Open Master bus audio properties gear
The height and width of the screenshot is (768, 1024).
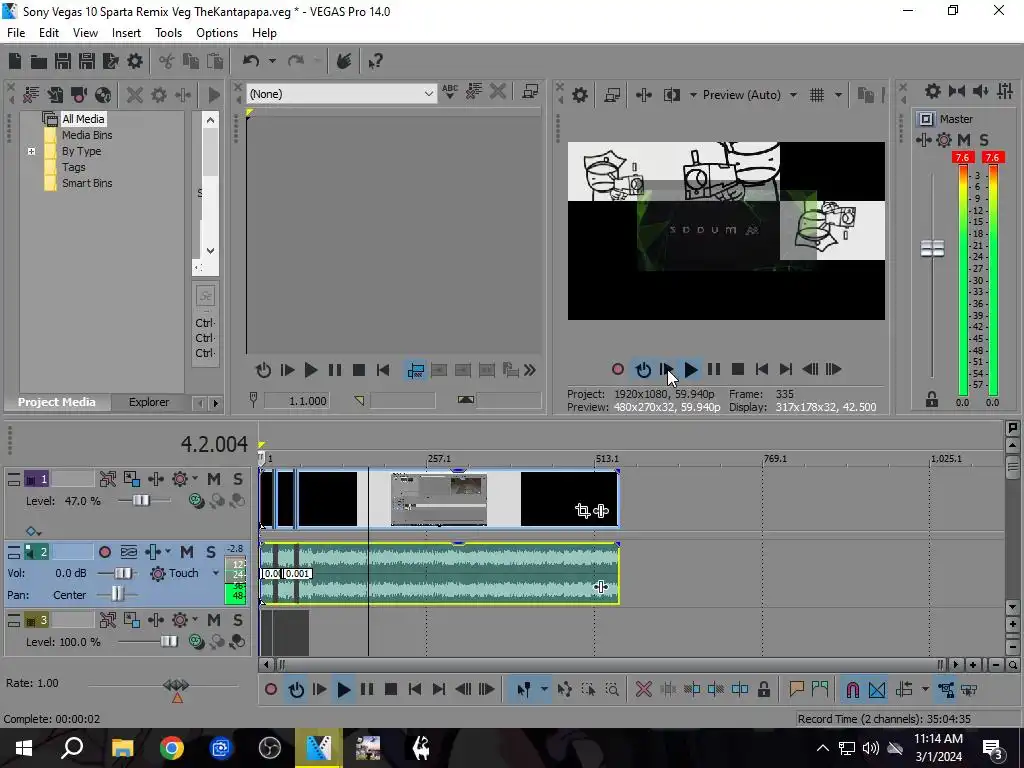coord(933,91)
